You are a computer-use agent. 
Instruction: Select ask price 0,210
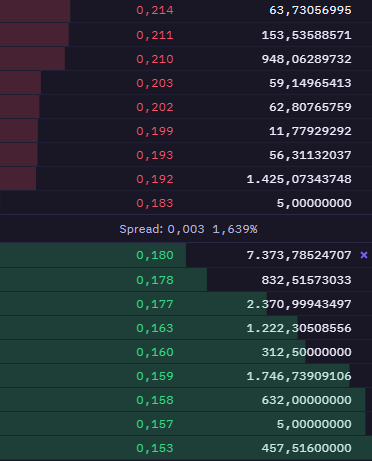click(x=155, y=59)
